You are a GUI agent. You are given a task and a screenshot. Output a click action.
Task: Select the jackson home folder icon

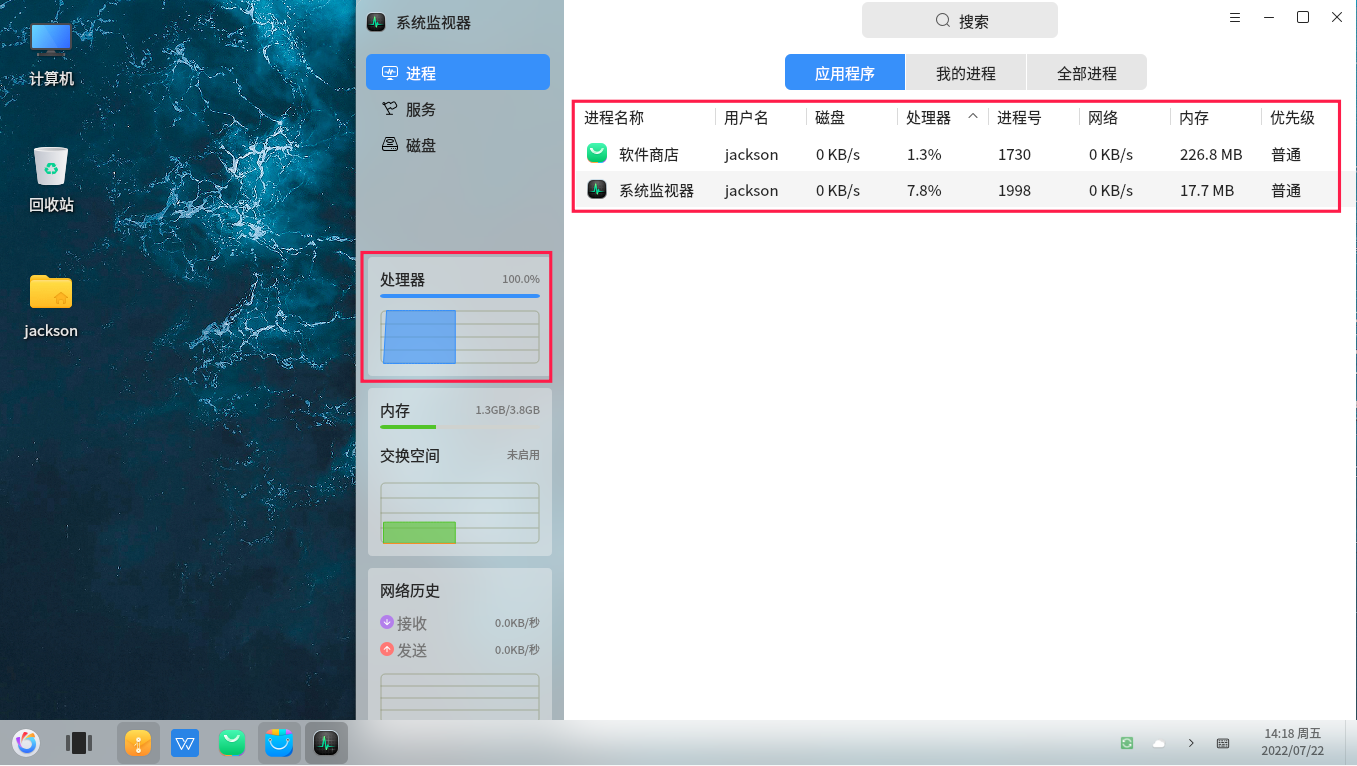51,306
